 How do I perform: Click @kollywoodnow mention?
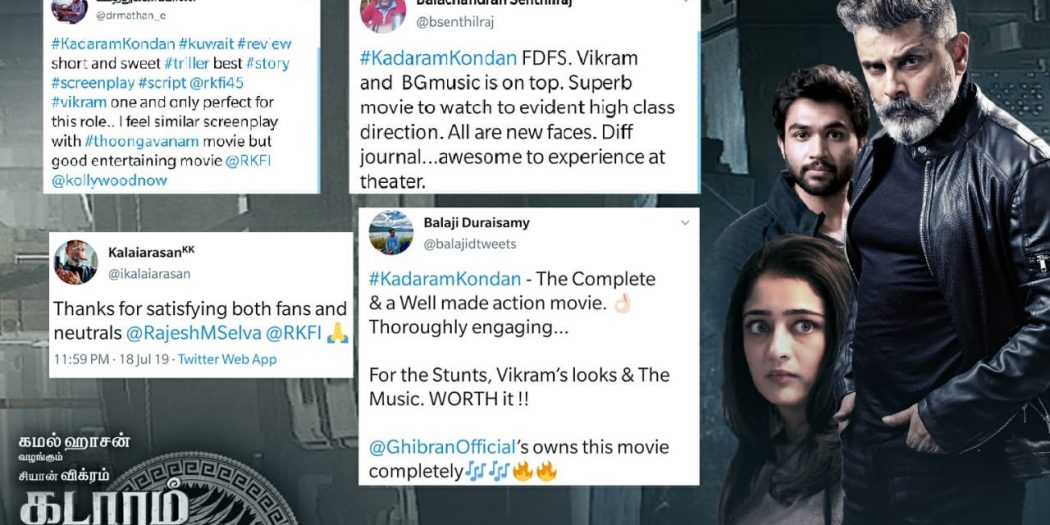108,181
